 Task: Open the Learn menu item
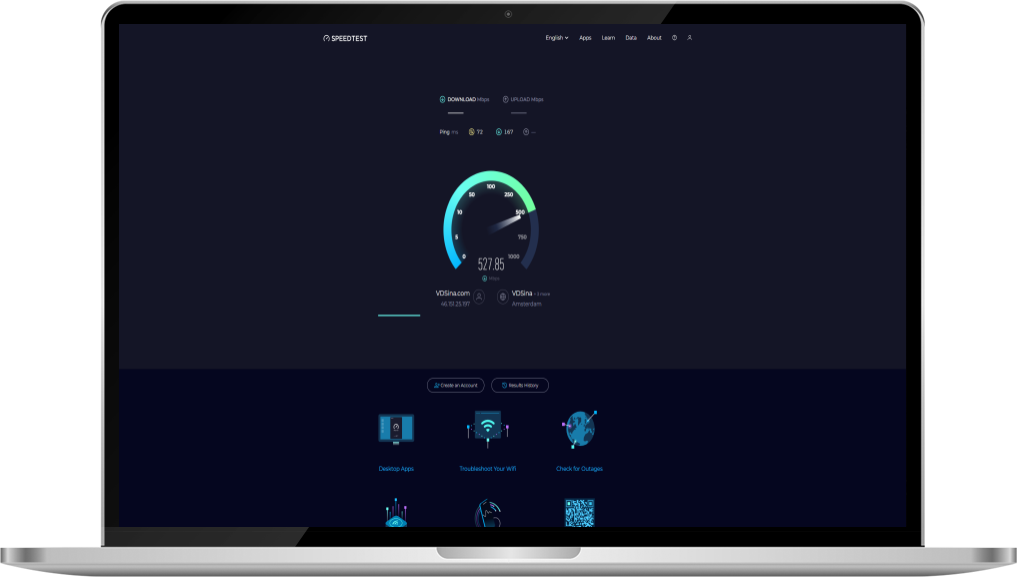click(x=608, y=38)
